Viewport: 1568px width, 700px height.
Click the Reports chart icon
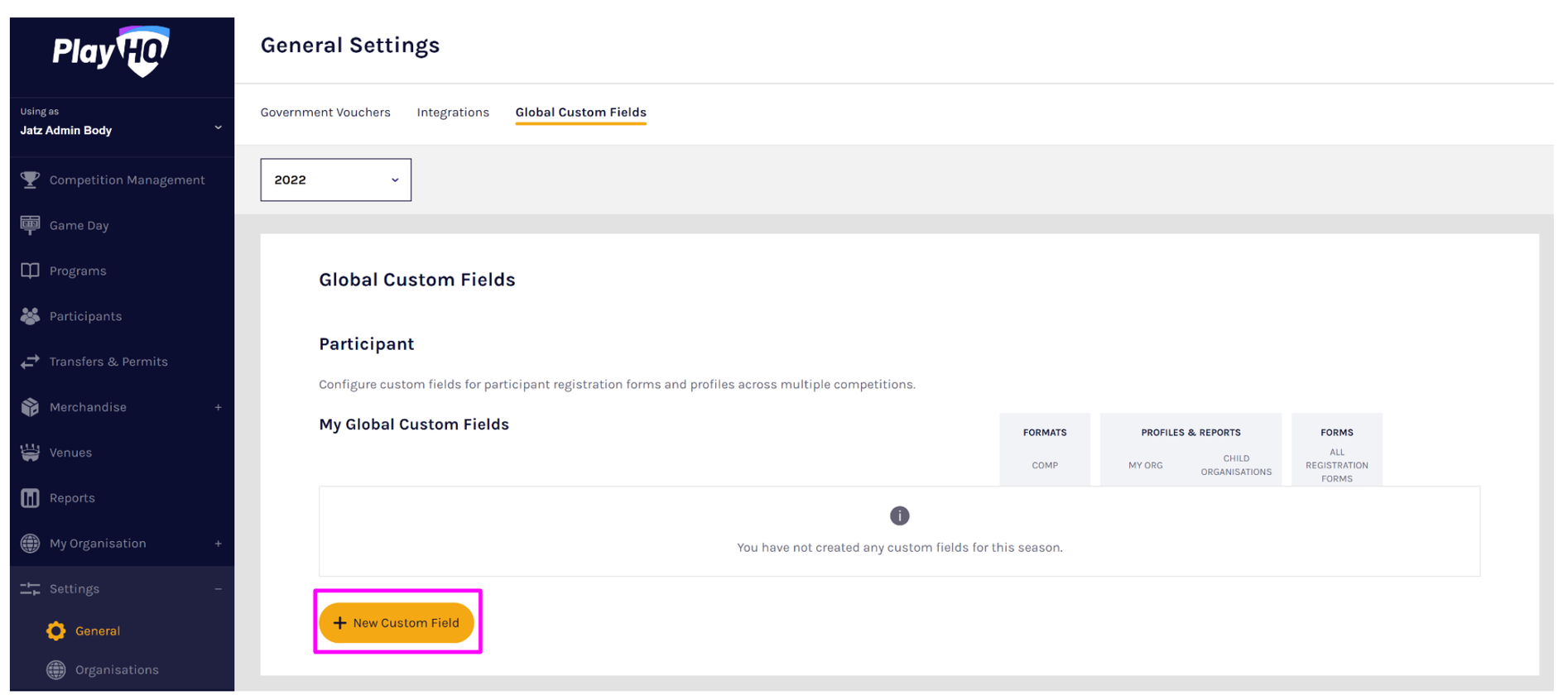pos(30,498)
